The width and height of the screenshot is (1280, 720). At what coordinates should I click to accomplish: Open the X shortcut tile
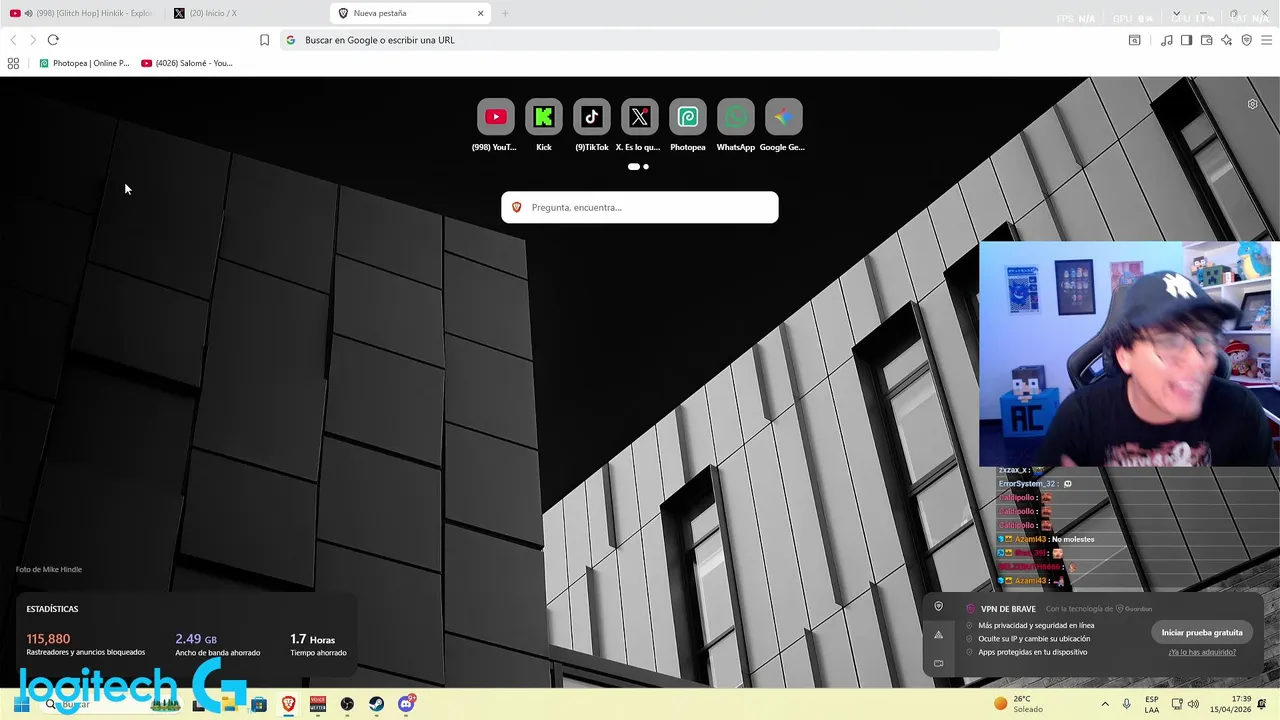(x=639, y=117)
